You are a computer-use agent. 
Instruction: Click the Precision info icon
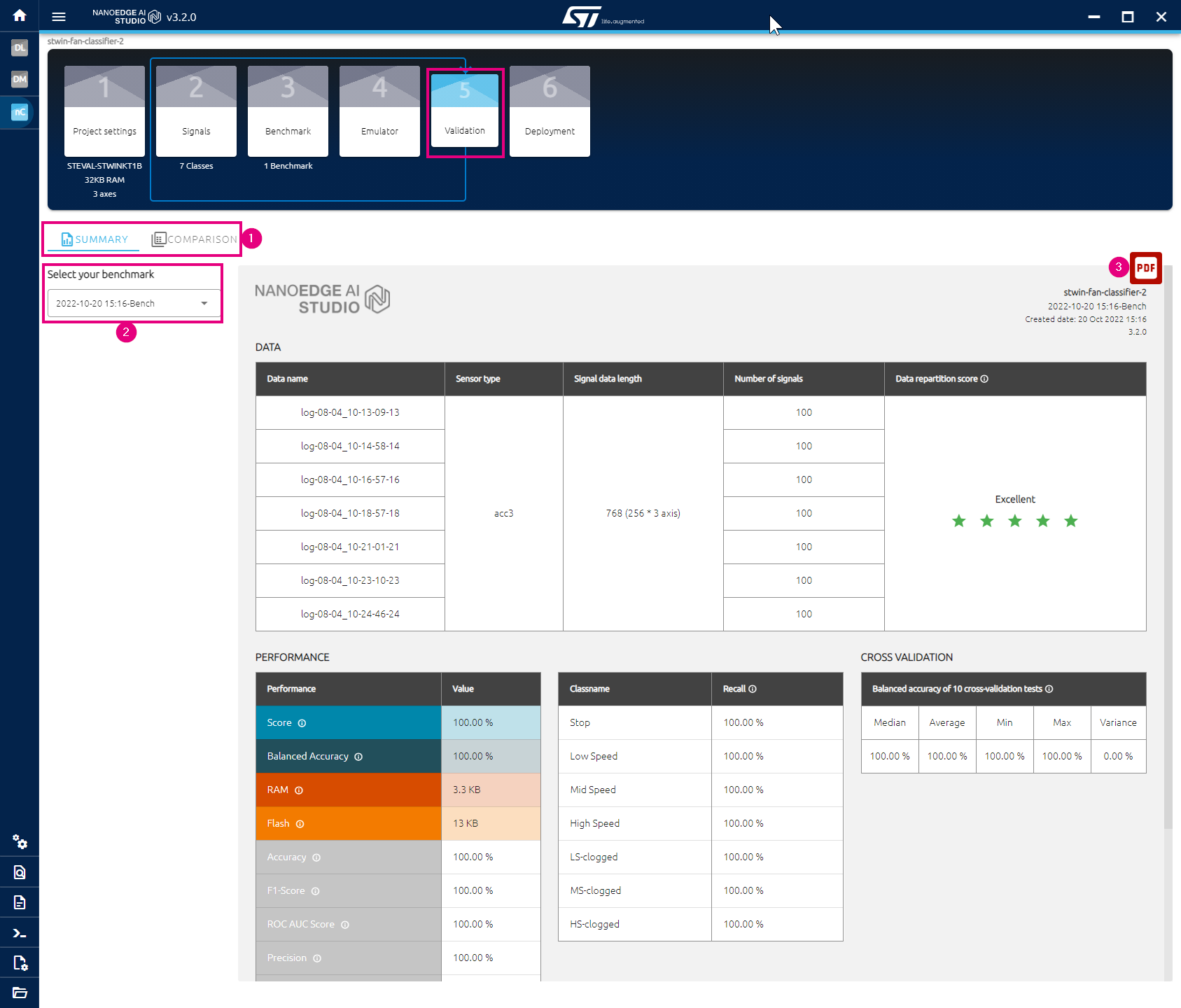point(317,958)
